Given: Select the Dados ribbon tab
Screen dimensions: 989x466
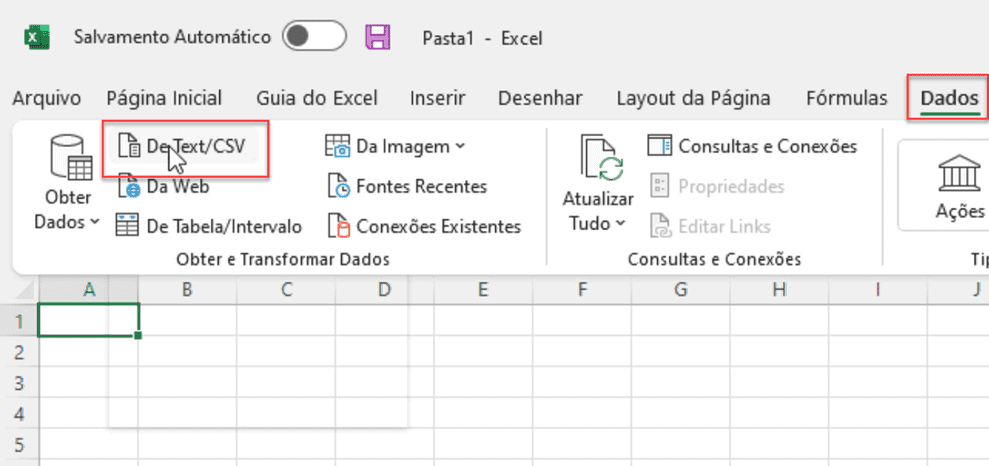Looking at the screenshot, I should click(950, 98).
